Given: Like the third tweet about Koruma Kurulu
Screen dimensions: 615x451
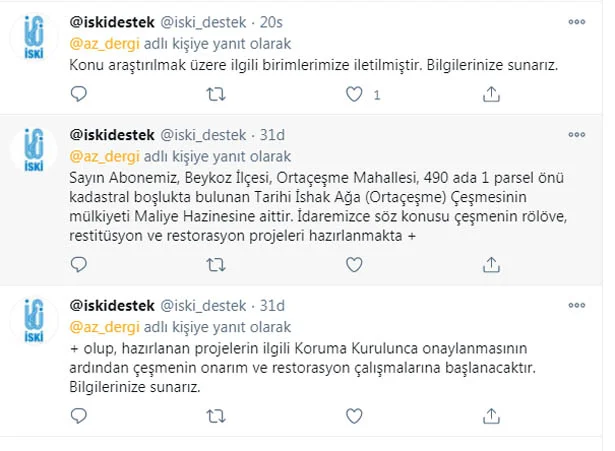Looking at the screenshot, I should pyautogui.click(x=352, y=416).
